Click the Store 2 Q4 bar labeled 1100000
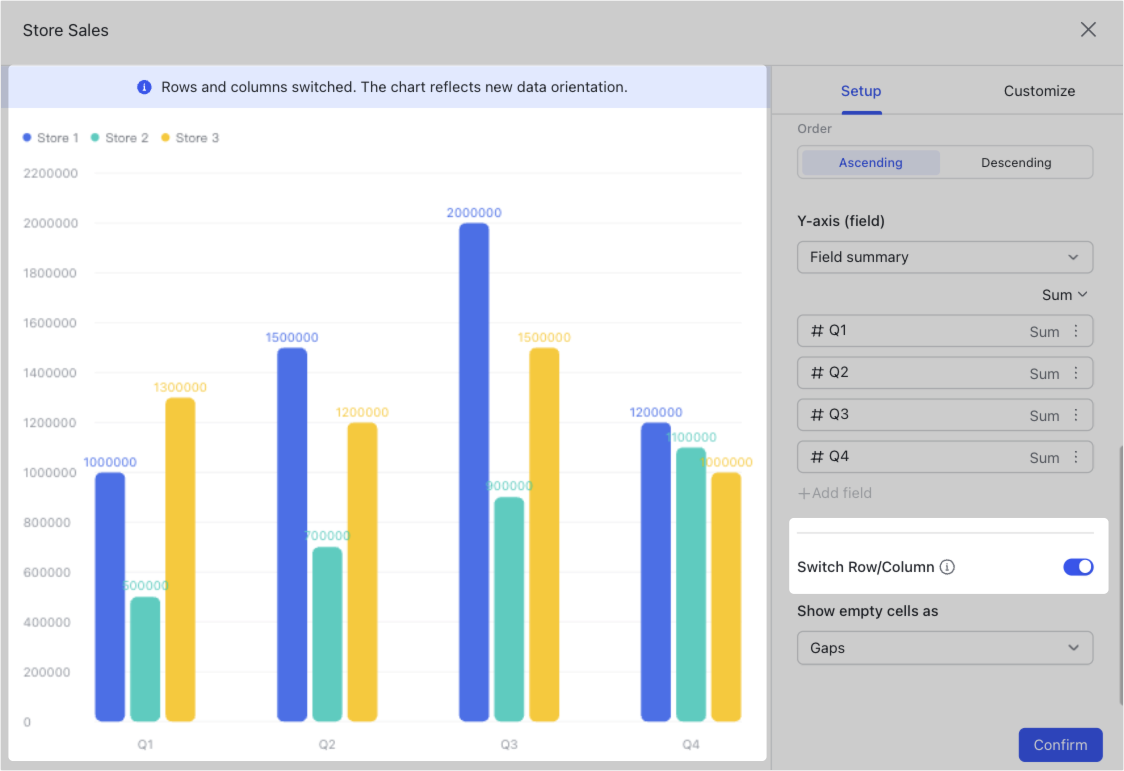This screenshot has height=771, width=1124. [691, 585]
